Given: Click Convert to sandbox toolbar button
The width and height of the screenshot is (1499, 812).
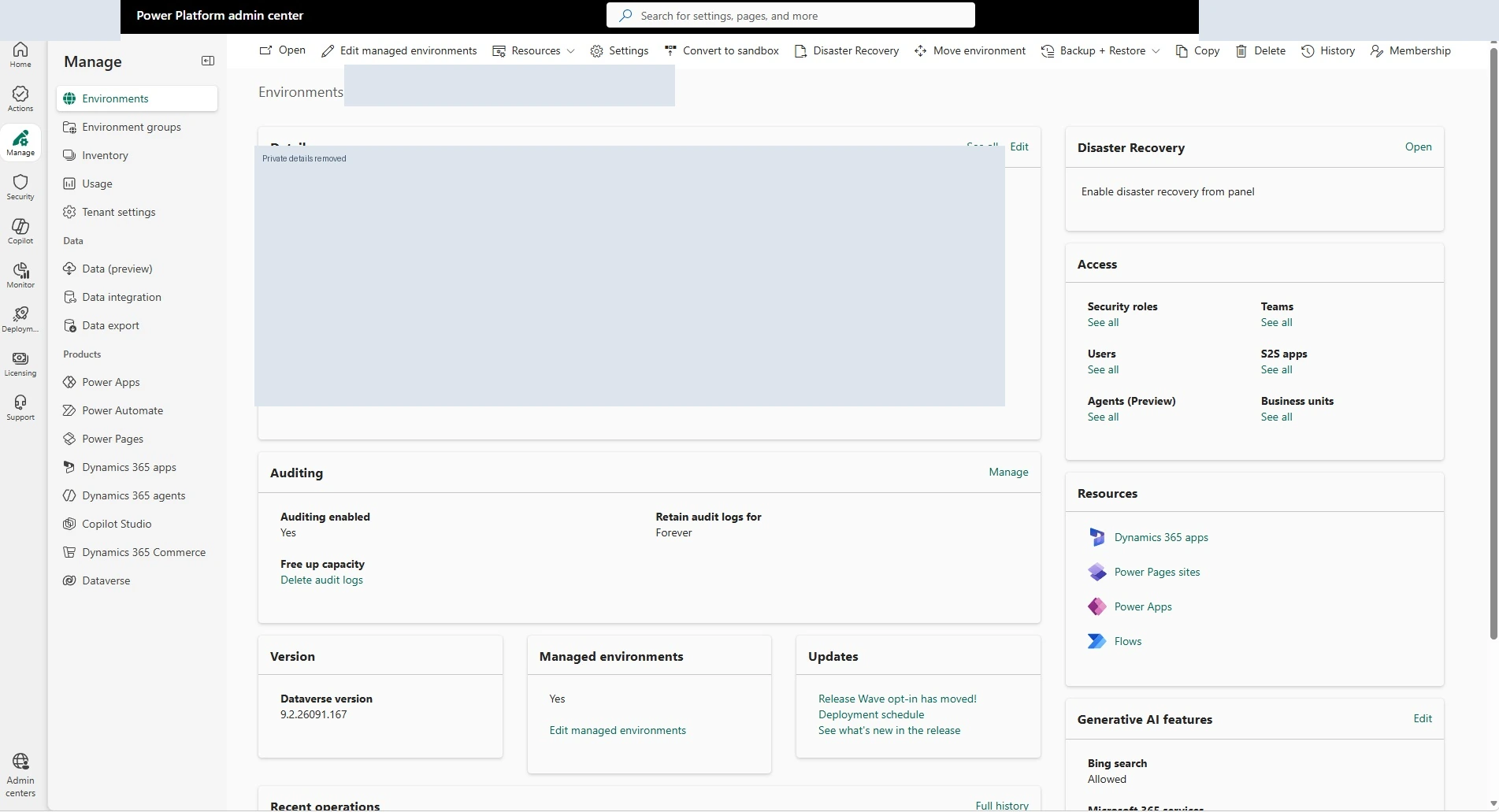Looking at the screenshot, I should (x=722, y=50).
